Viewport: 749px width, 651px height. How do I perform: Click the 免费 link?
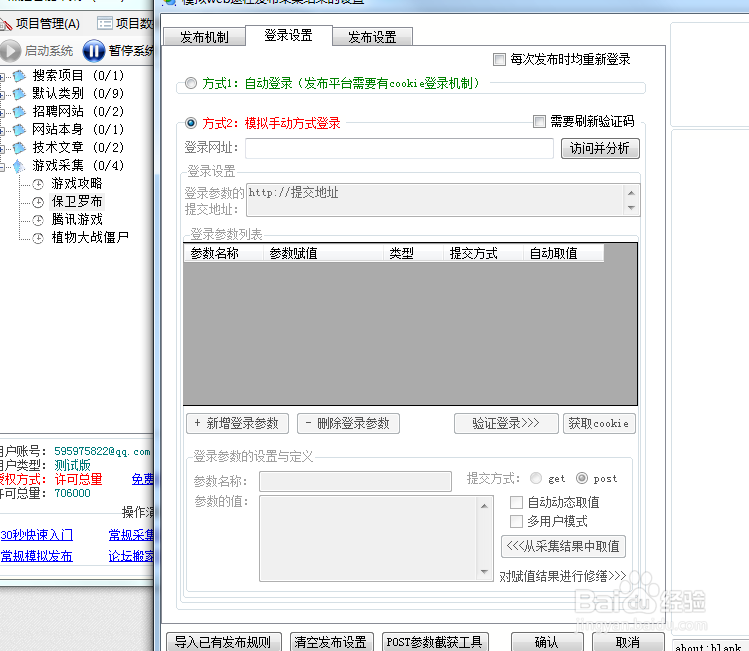coord(142,479)
